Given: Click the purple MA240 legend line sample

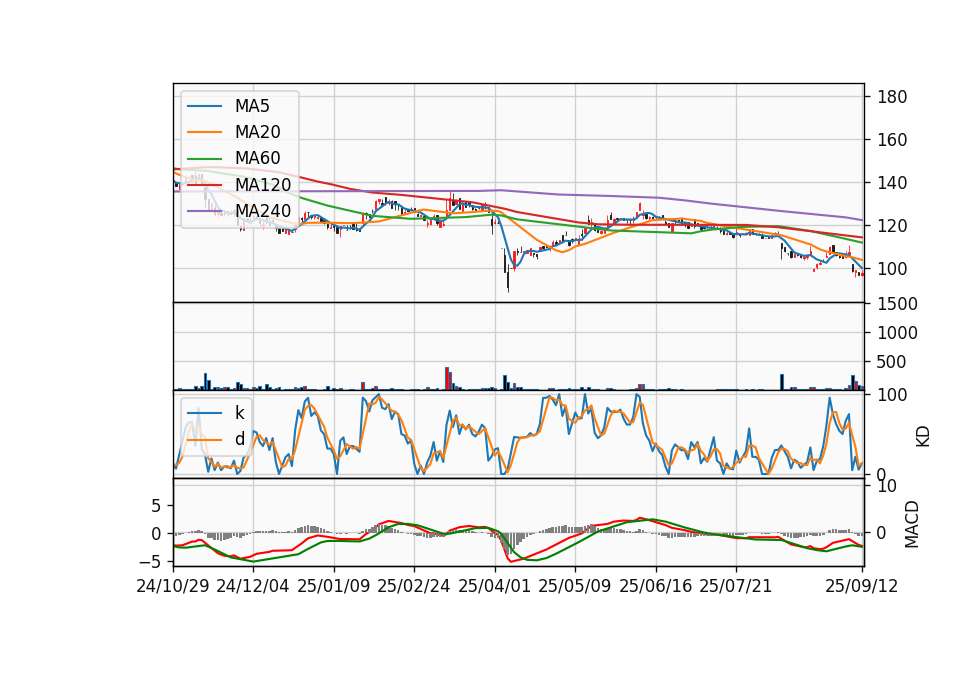Looking at the screenshot, I should (204, 211).
